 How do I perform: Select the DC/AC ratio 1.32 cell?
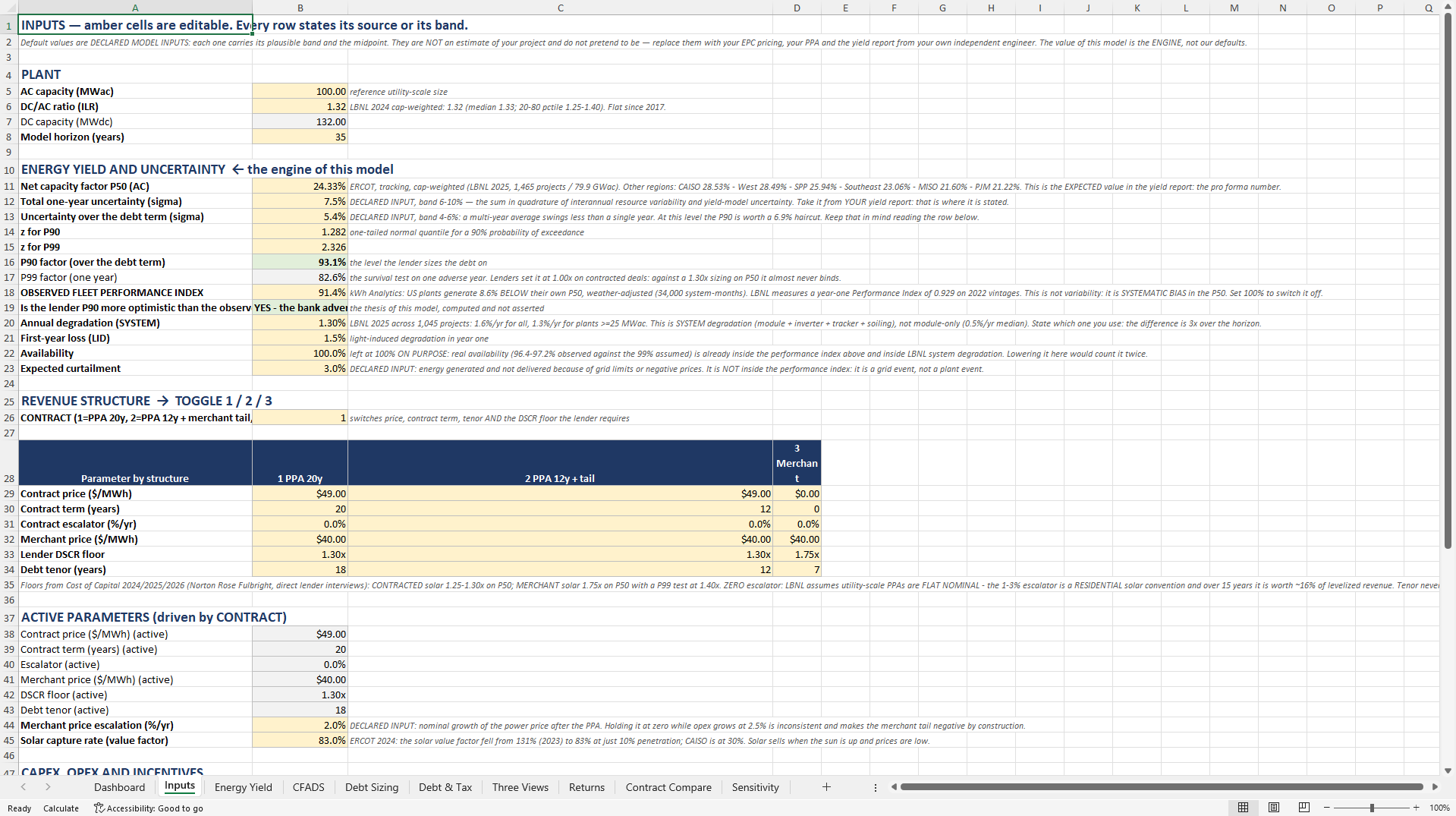[300, 106]
